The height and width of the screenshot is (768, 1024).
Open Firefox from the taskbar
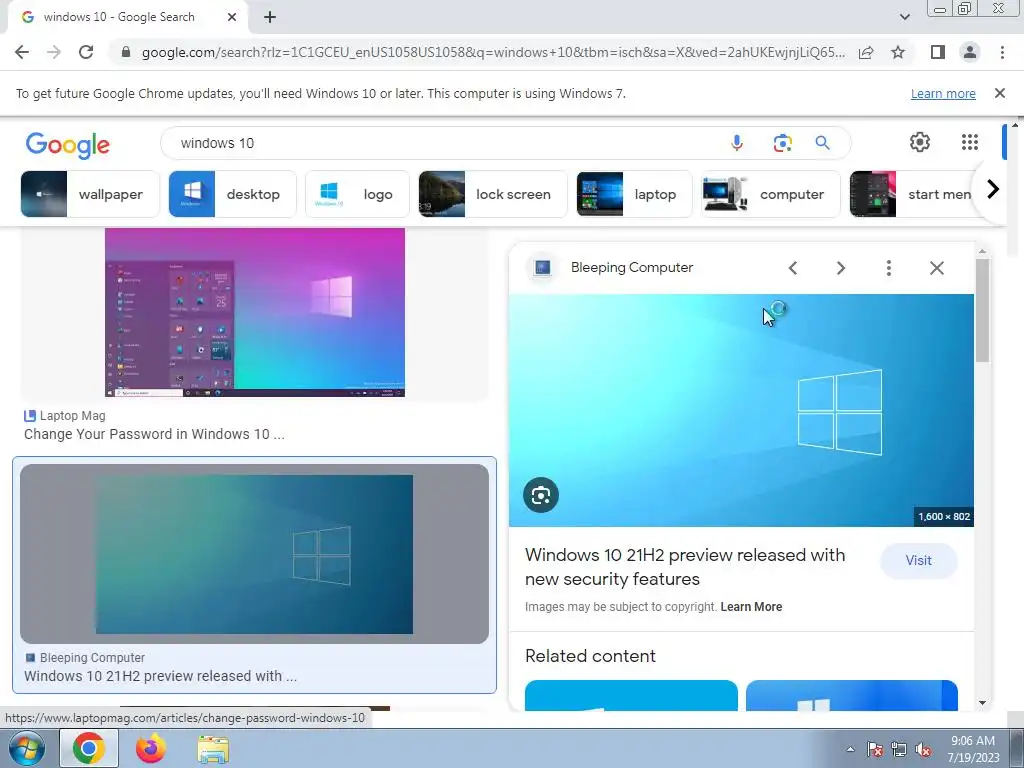coord(151,748)
